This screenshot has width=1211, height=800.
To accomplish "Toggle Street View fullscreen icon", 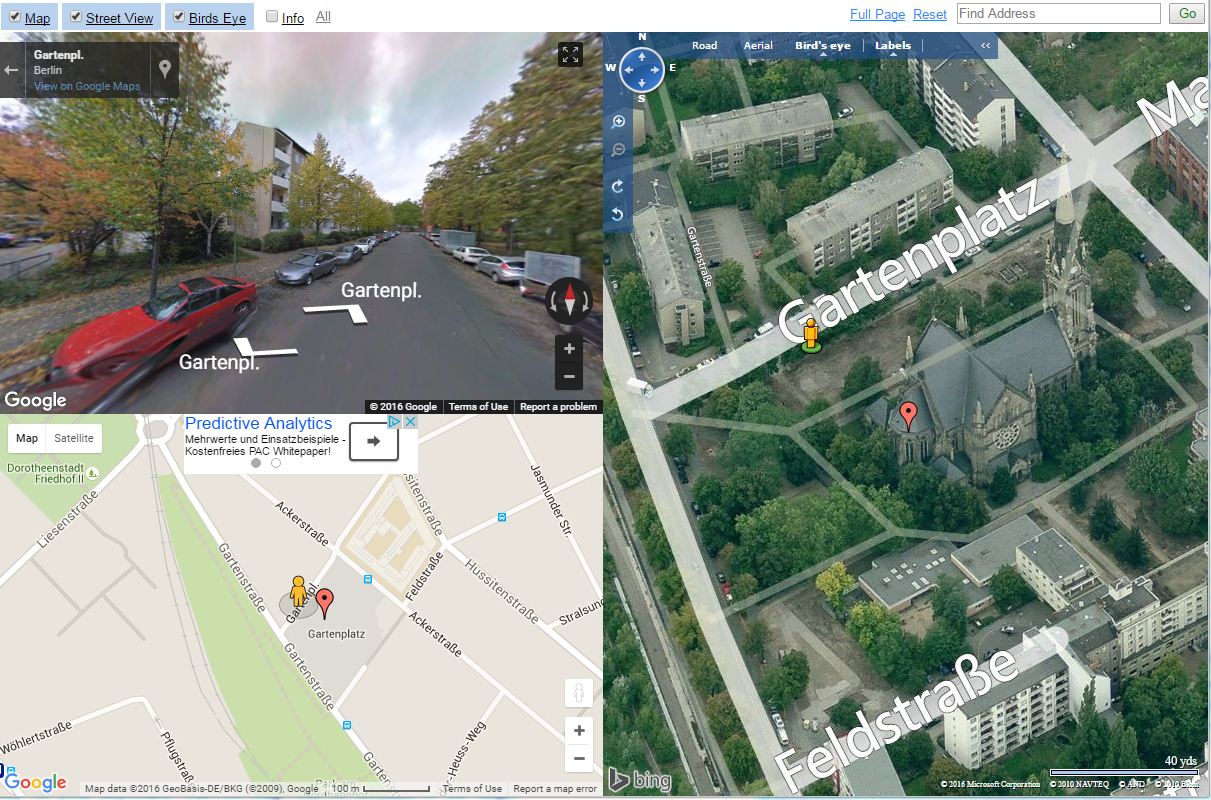I will [x=570, y=55].
